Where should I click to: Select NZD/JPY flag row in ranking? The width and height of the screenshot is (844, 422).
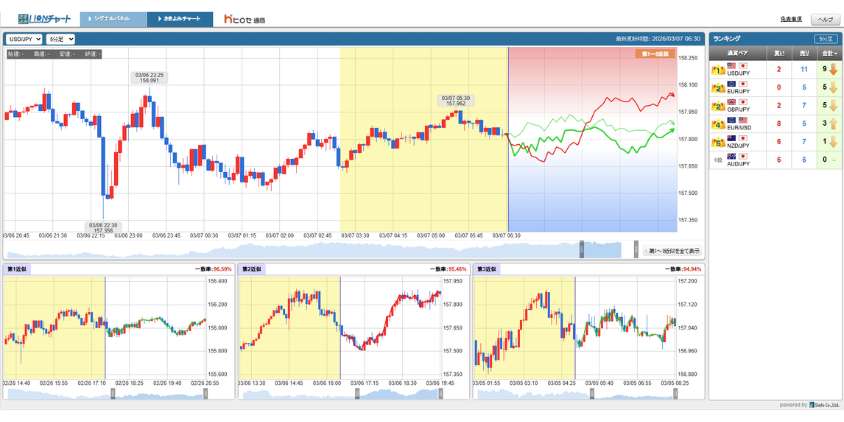coord(739,142)
